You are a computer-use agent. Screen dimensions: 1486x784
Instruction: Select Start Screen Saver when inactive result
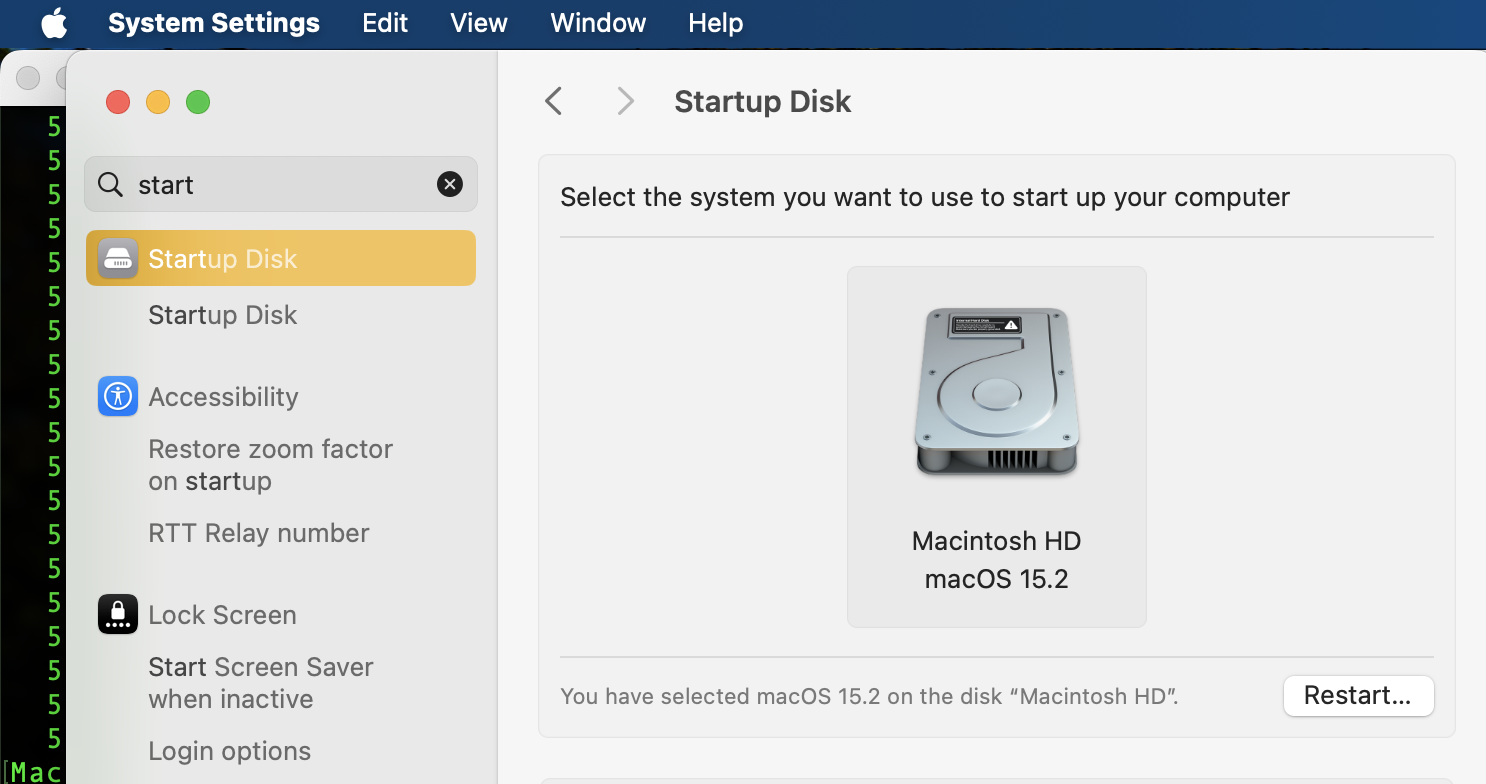260,682
